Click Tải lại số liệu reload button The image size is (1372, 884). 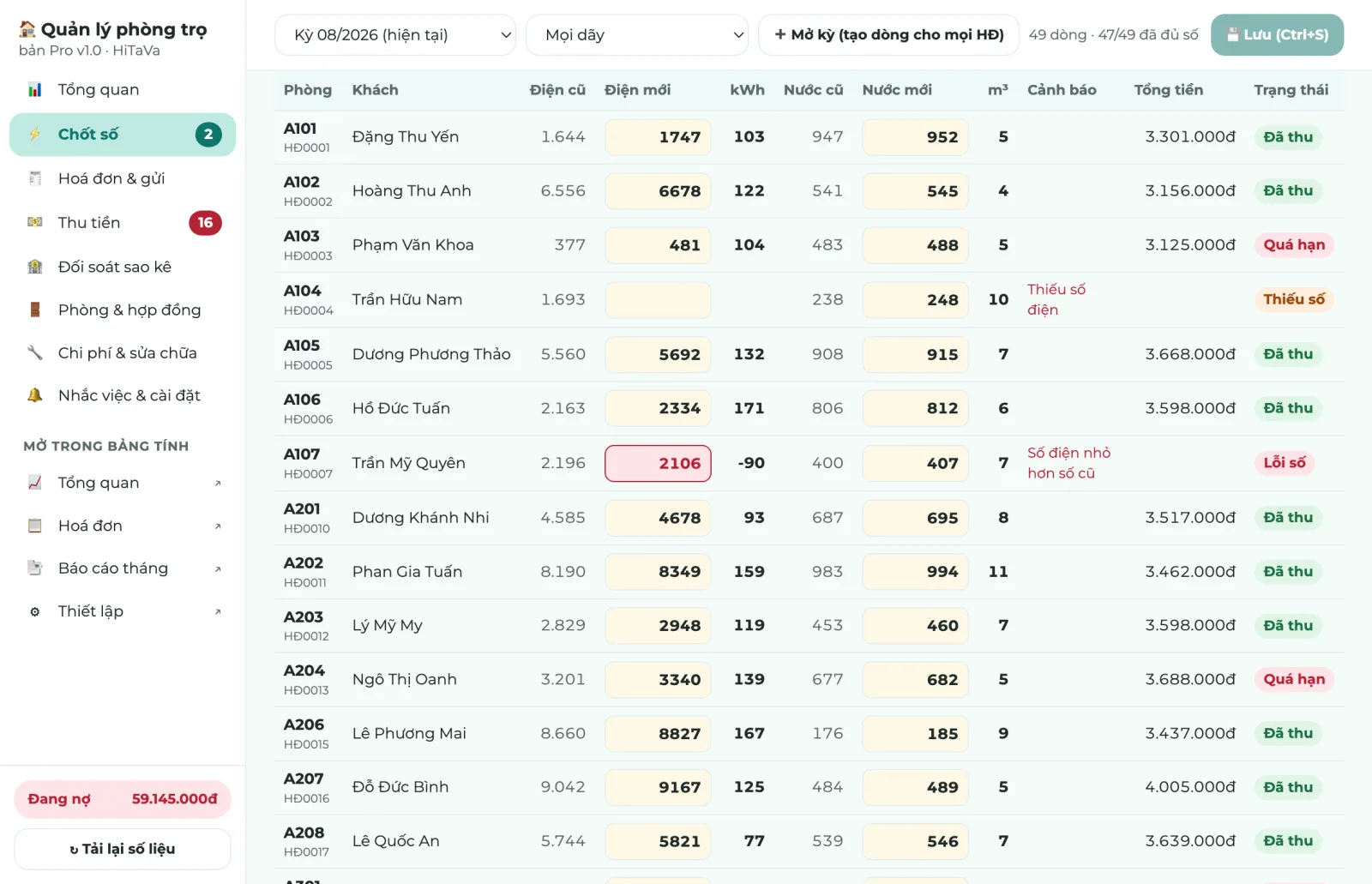click(x=123, y=849)
